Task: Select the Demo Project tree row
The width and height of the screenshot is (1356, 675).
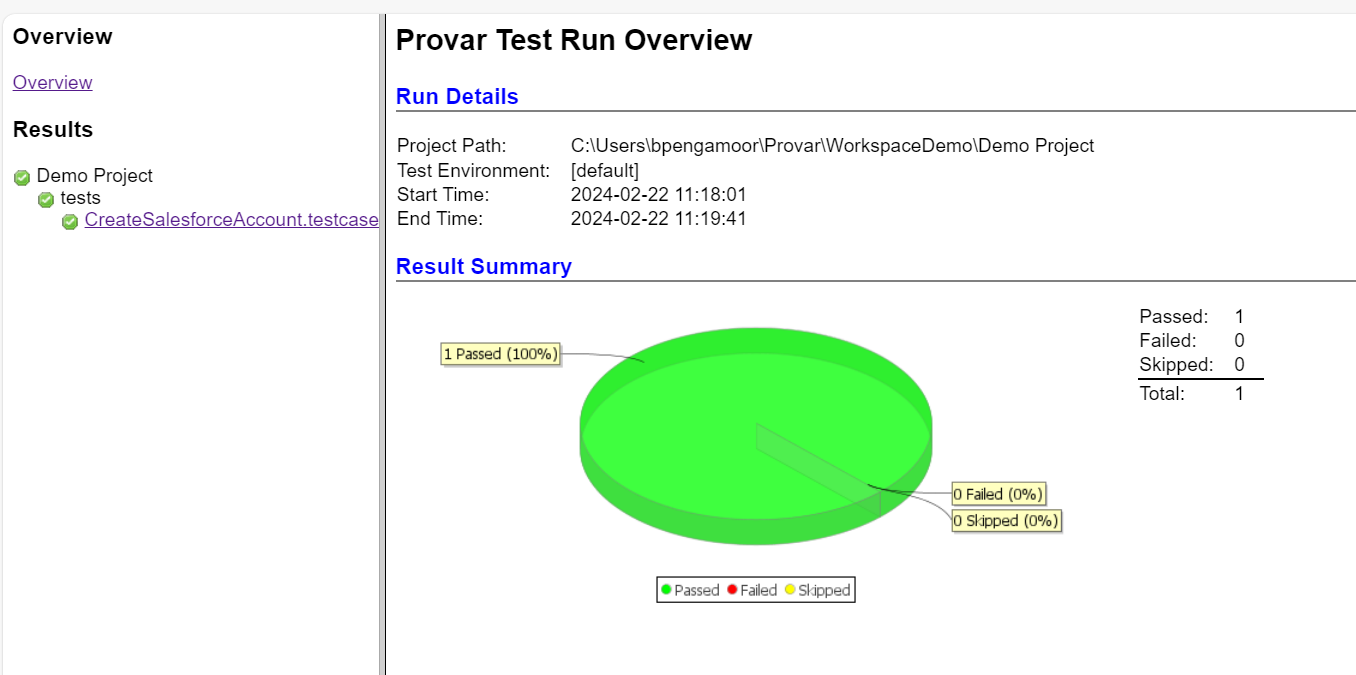Action: point(83,176)
